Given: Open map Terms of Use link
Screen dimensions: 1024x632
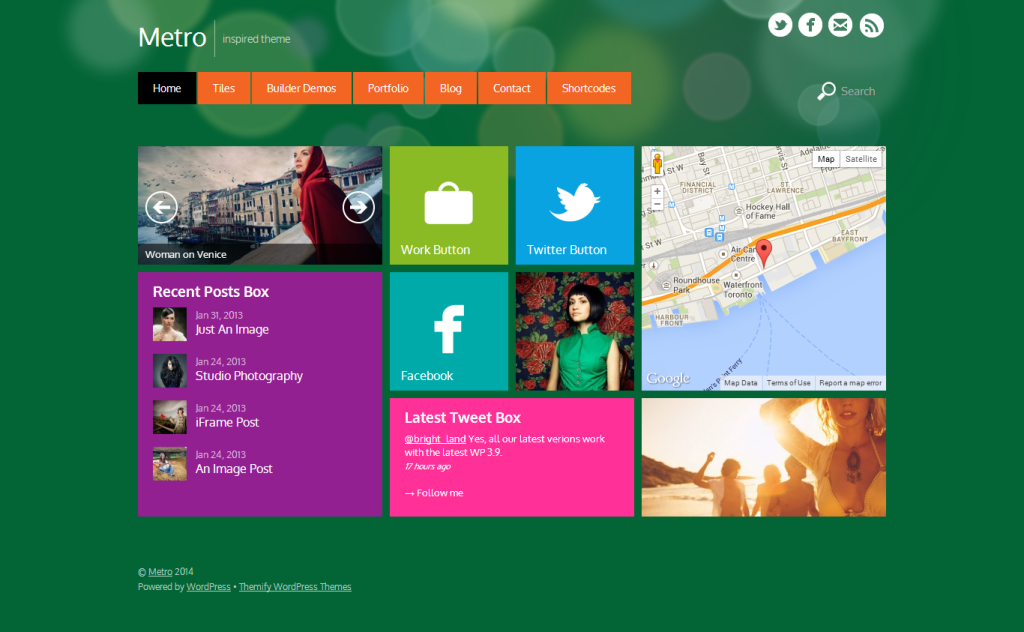Looking at the screenshot, I should 788,383.
